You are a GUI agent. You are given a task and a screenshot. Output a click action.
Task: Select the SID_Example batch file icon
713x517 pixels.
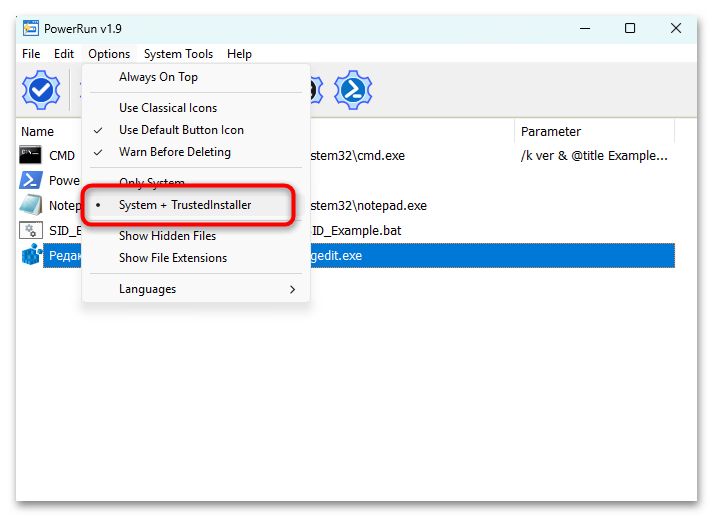pos(30,230)
